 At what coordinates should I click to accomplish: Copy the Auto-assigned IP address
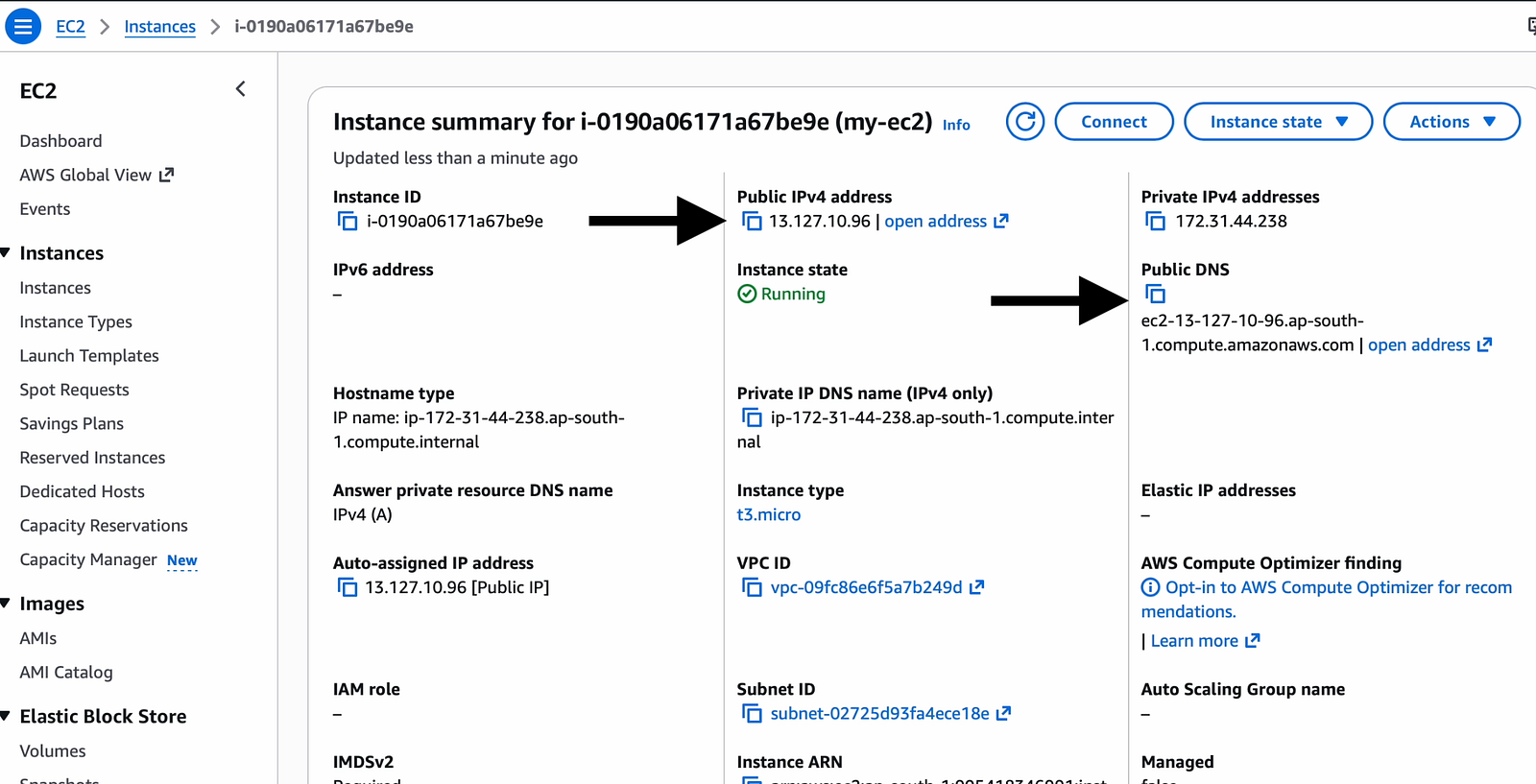(x=348, y=587)
